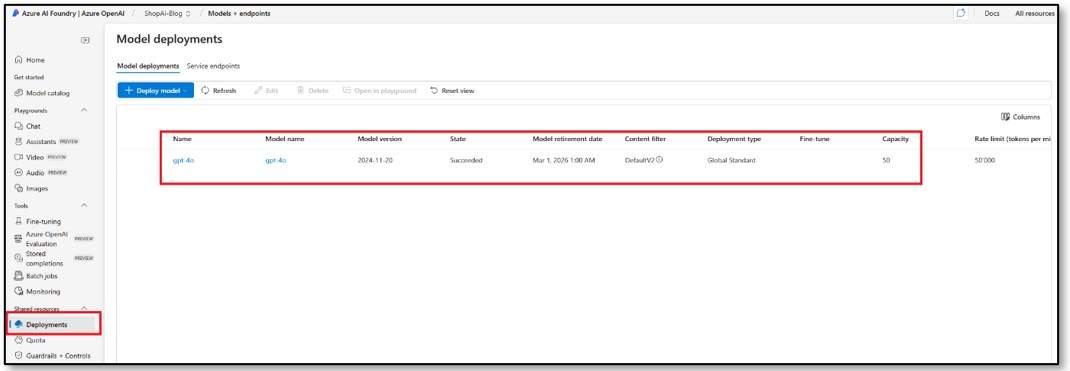Collapse the Shared resources section chevron

coord(85,308)
